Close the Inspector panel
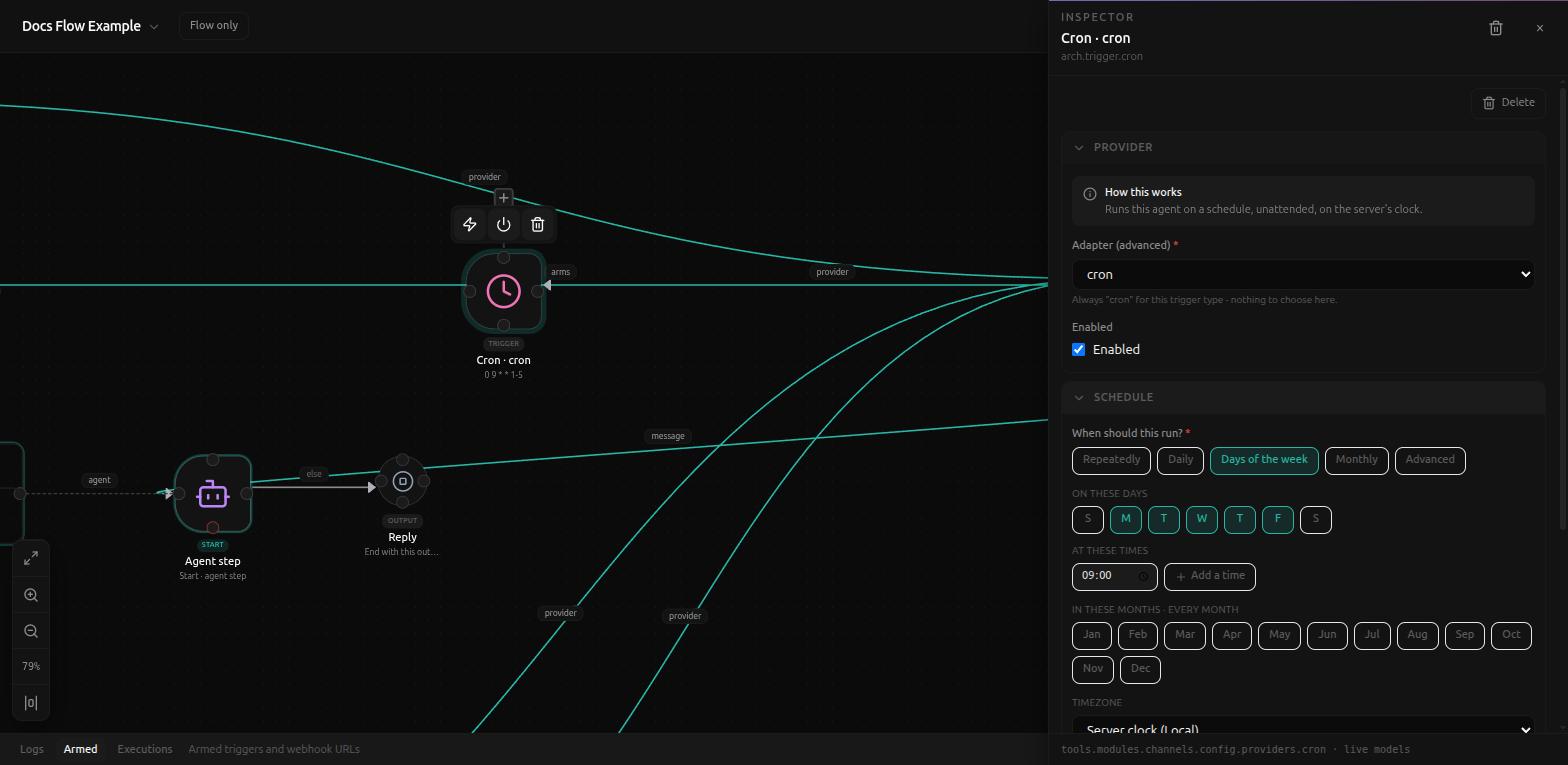Screen dimensions: 1568x765 point(1540,28)
